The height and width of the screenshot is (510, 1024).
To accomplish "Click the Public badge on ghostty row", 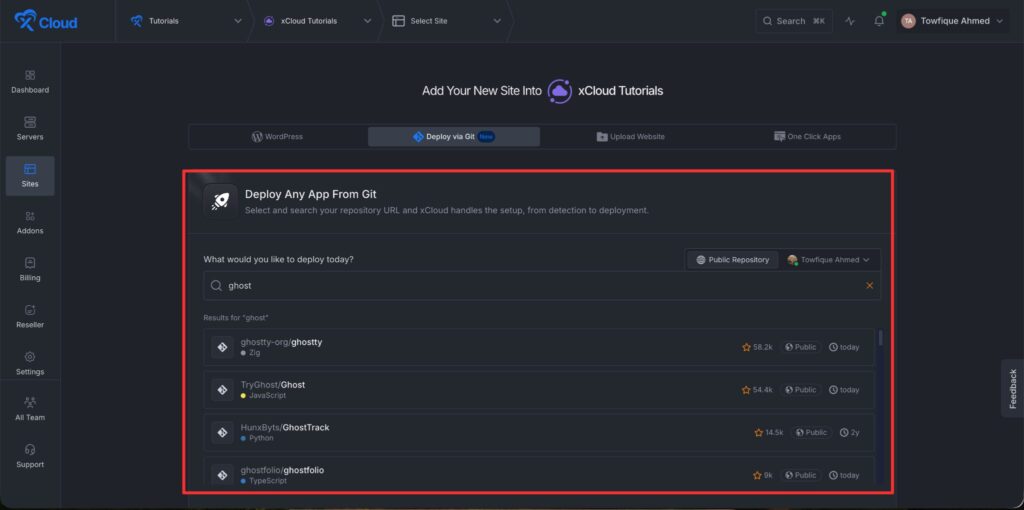I will [x=801, y=347].
